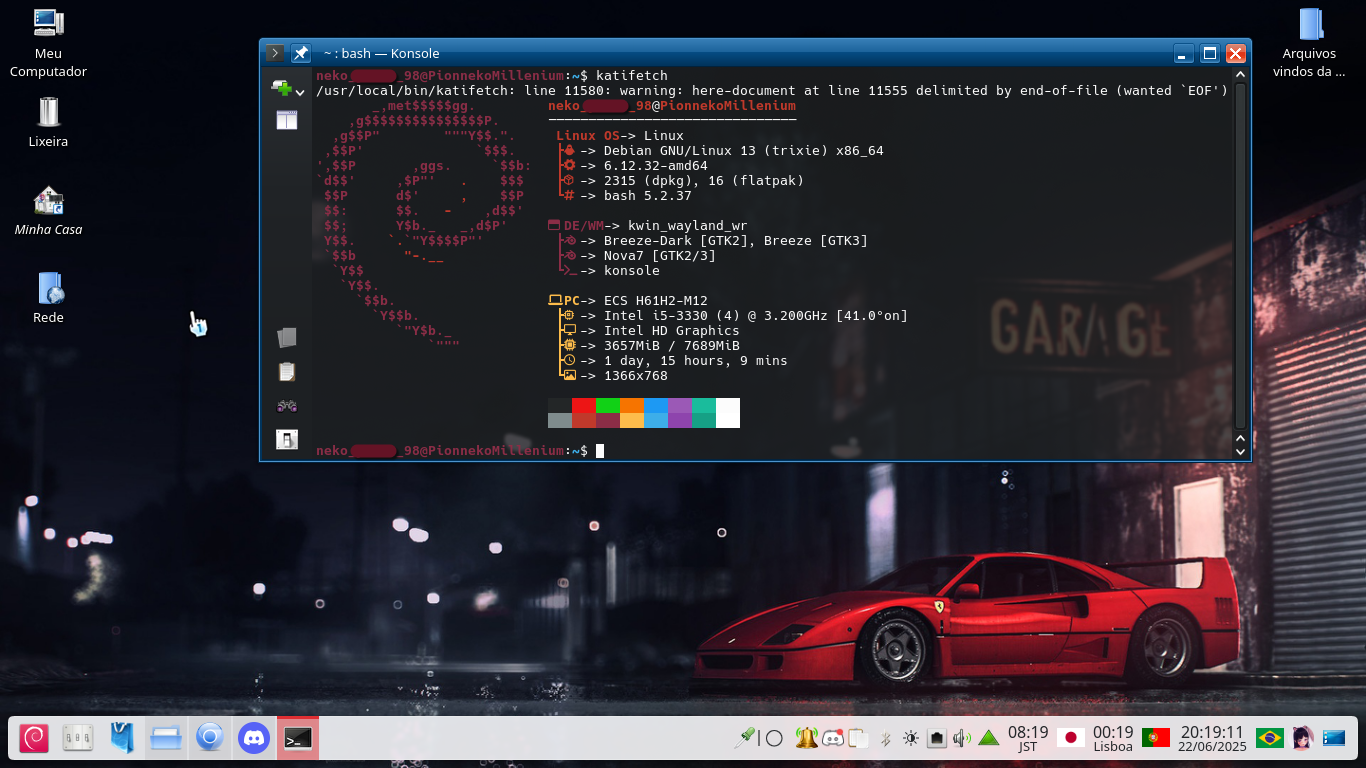
Task: Click the show desktop icon at panel end
Action: point(1334,738)
